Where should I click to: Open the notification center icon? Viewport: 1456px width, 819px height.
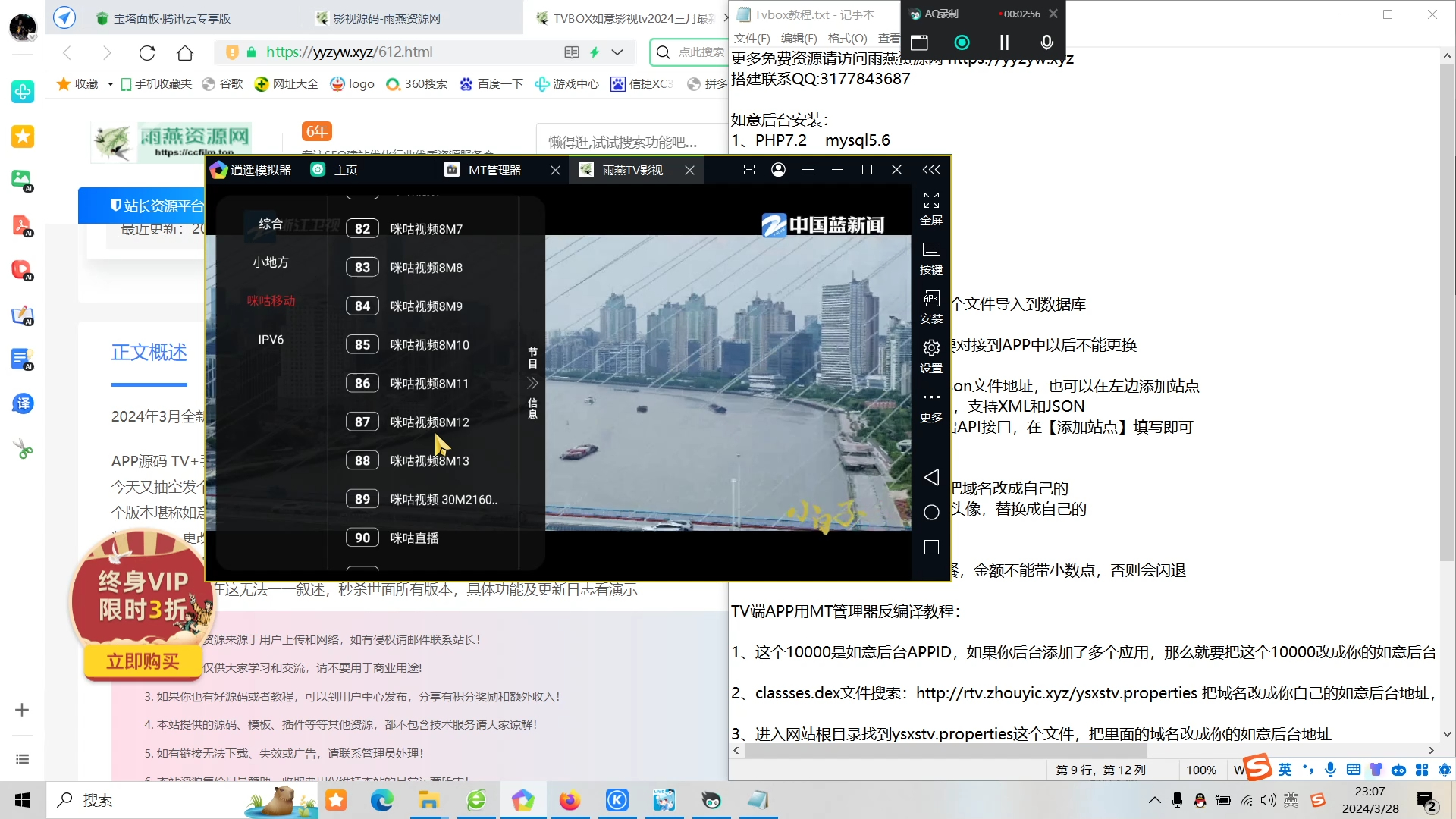(1426, 801)
